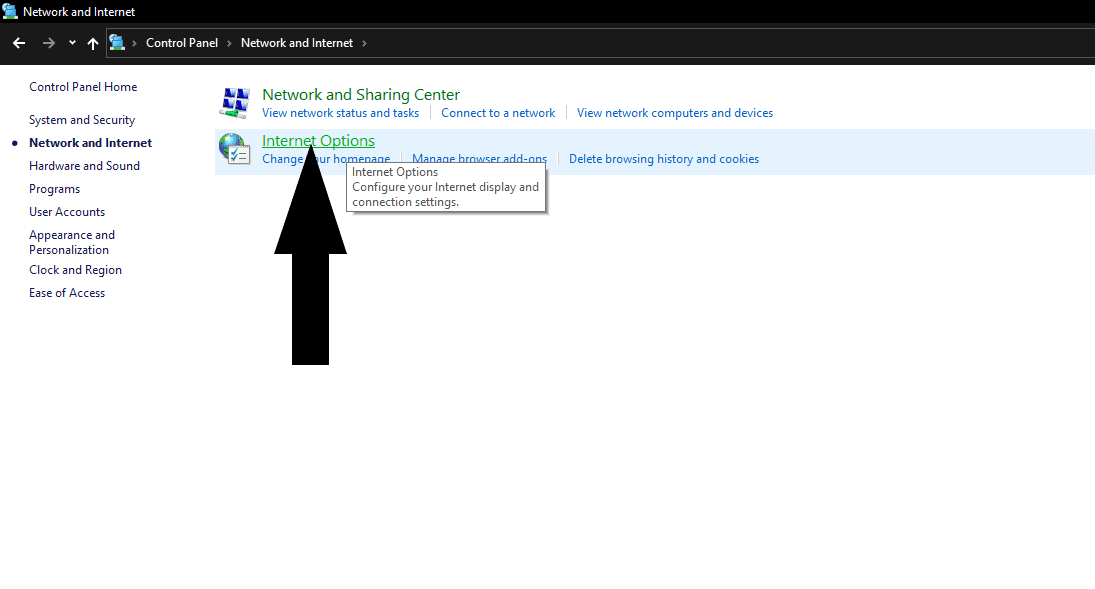Open Appearance and Personalization category
This screenshot has width=1095, height=589.
[x=72, y=242]
